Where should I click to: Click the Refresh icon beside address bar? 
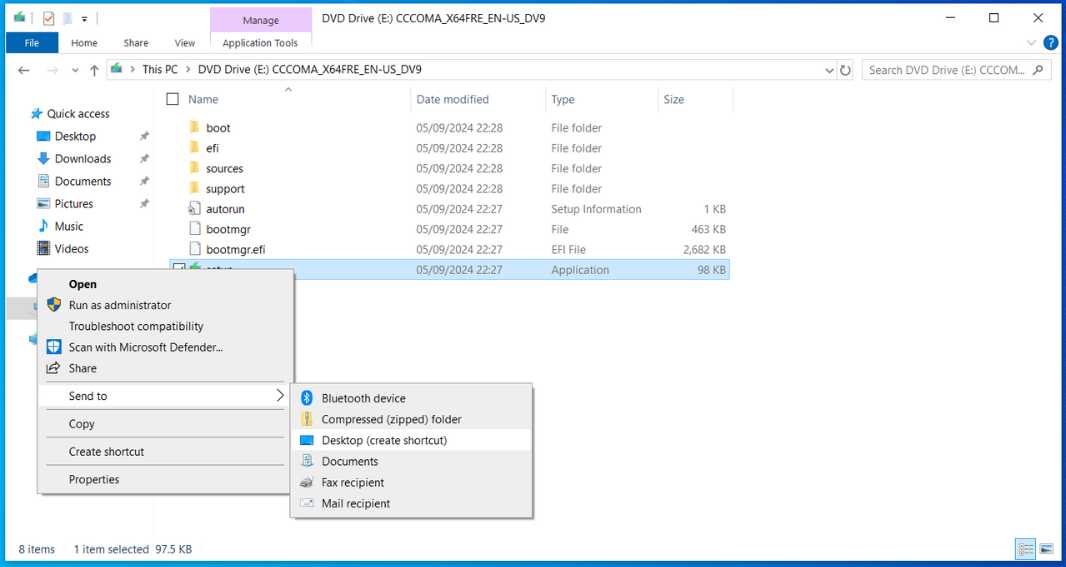coord(846,70)
